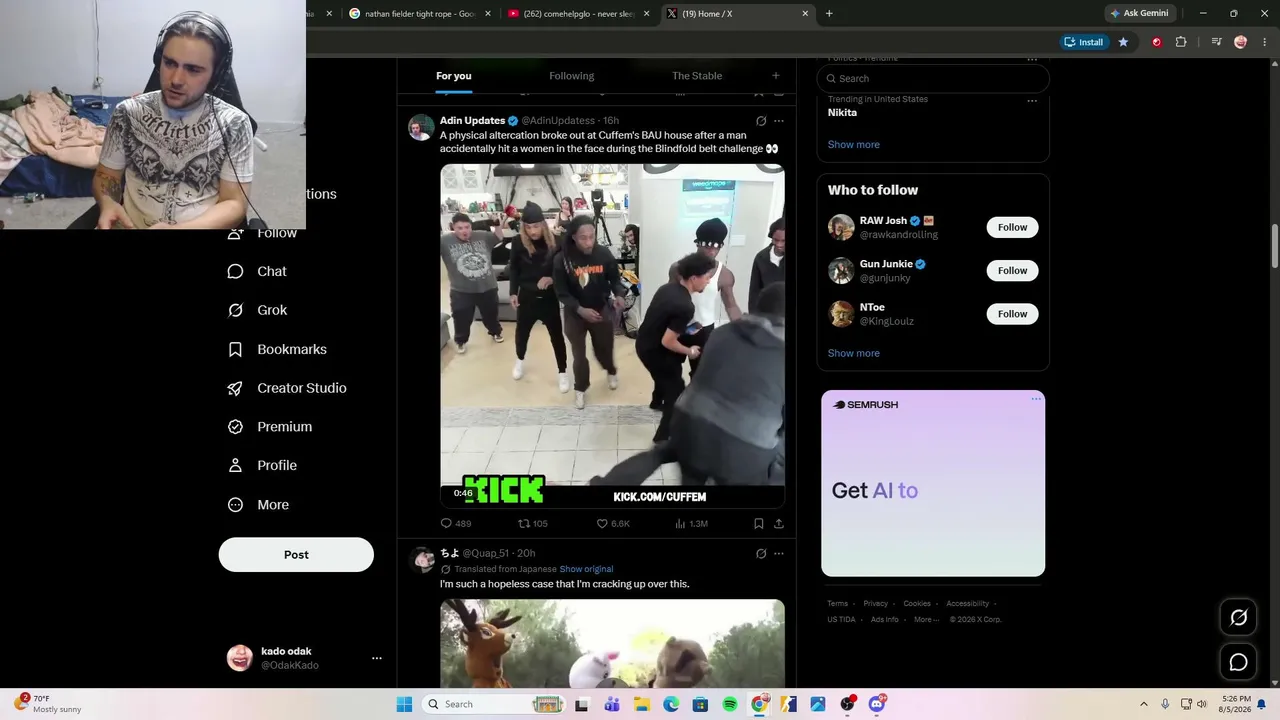Open Grok actions on the Quap_51 post
Viewport: 1280px width, 720px height.
point(761,553)
